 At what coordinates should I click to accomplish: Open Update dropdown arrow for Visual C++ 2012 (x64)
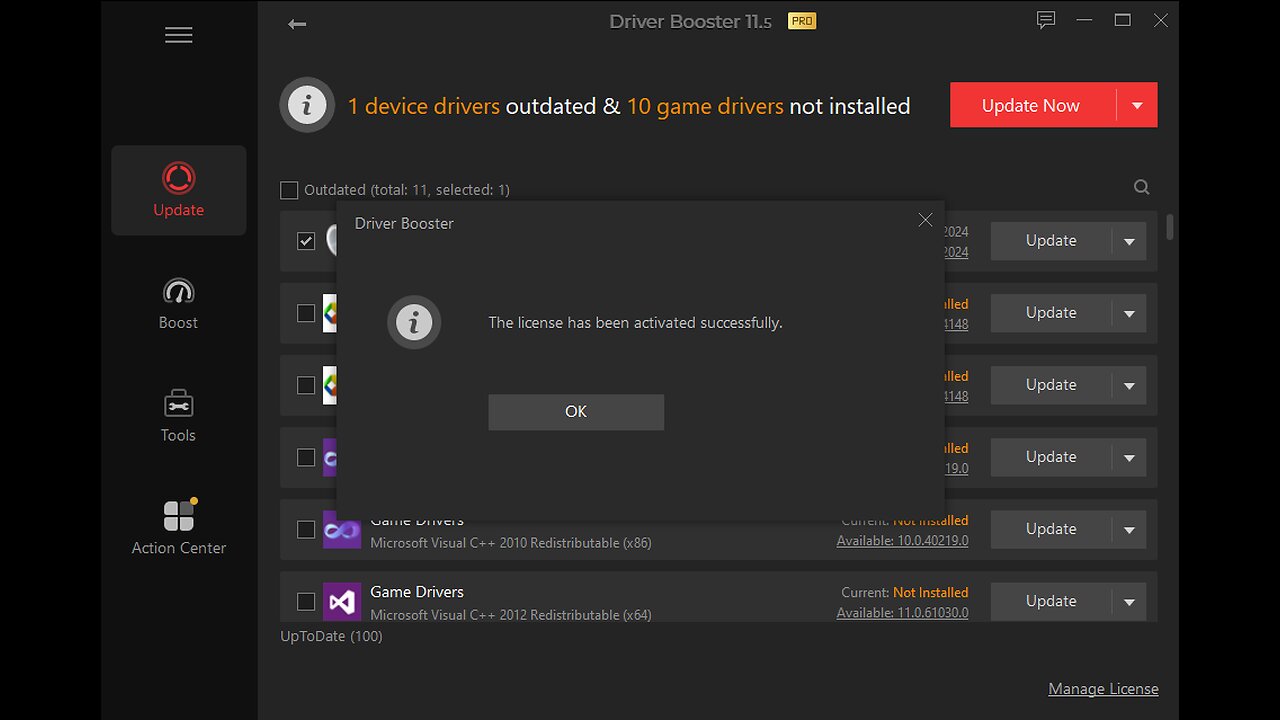(1129, 601)
